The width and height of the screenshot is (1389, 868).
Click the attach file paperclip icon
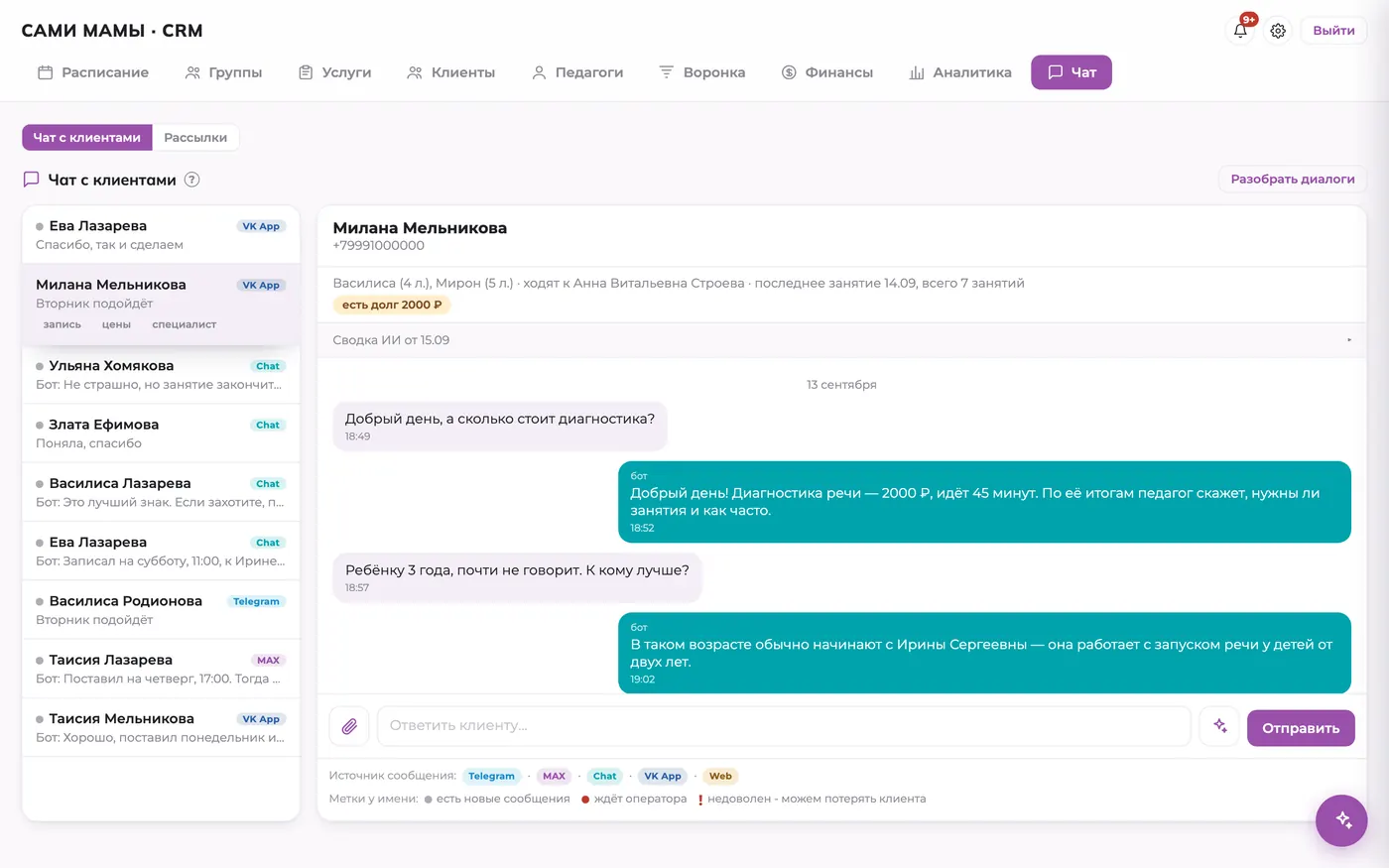click(x=349, y=727)
